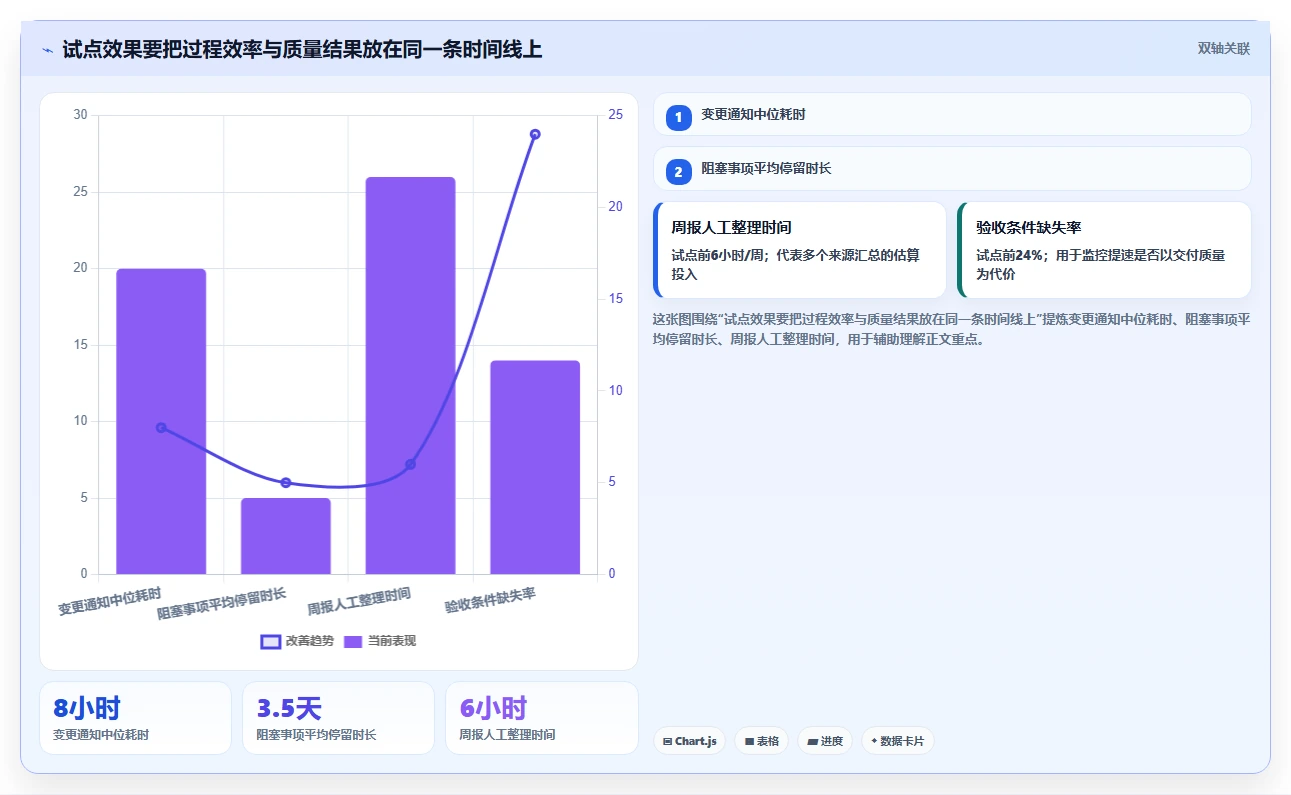
Task: Click the numbered badge 2 for 阻塞事项平均停留时长
Action: (678, 172)
